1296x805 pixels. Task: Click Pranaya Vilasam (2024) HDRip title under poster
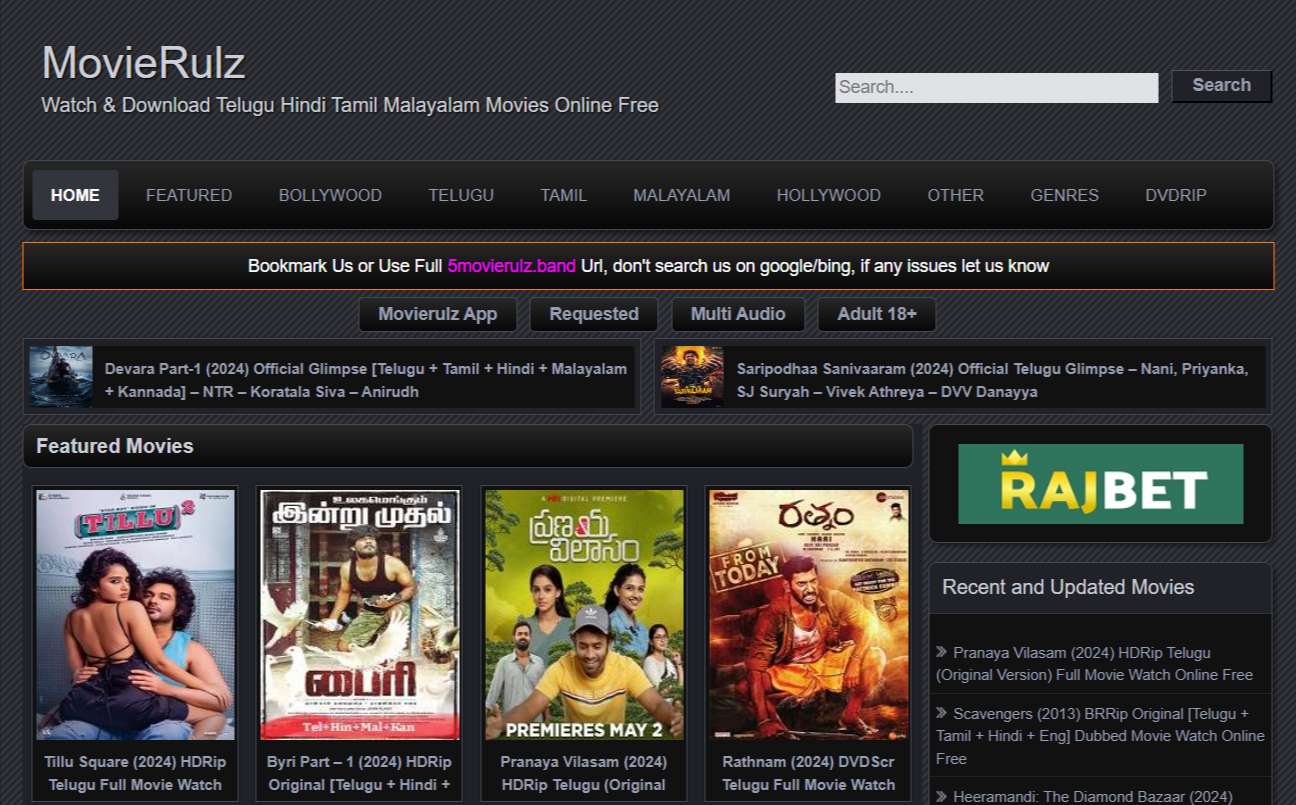pyautogui.click(x=584, y=773)
